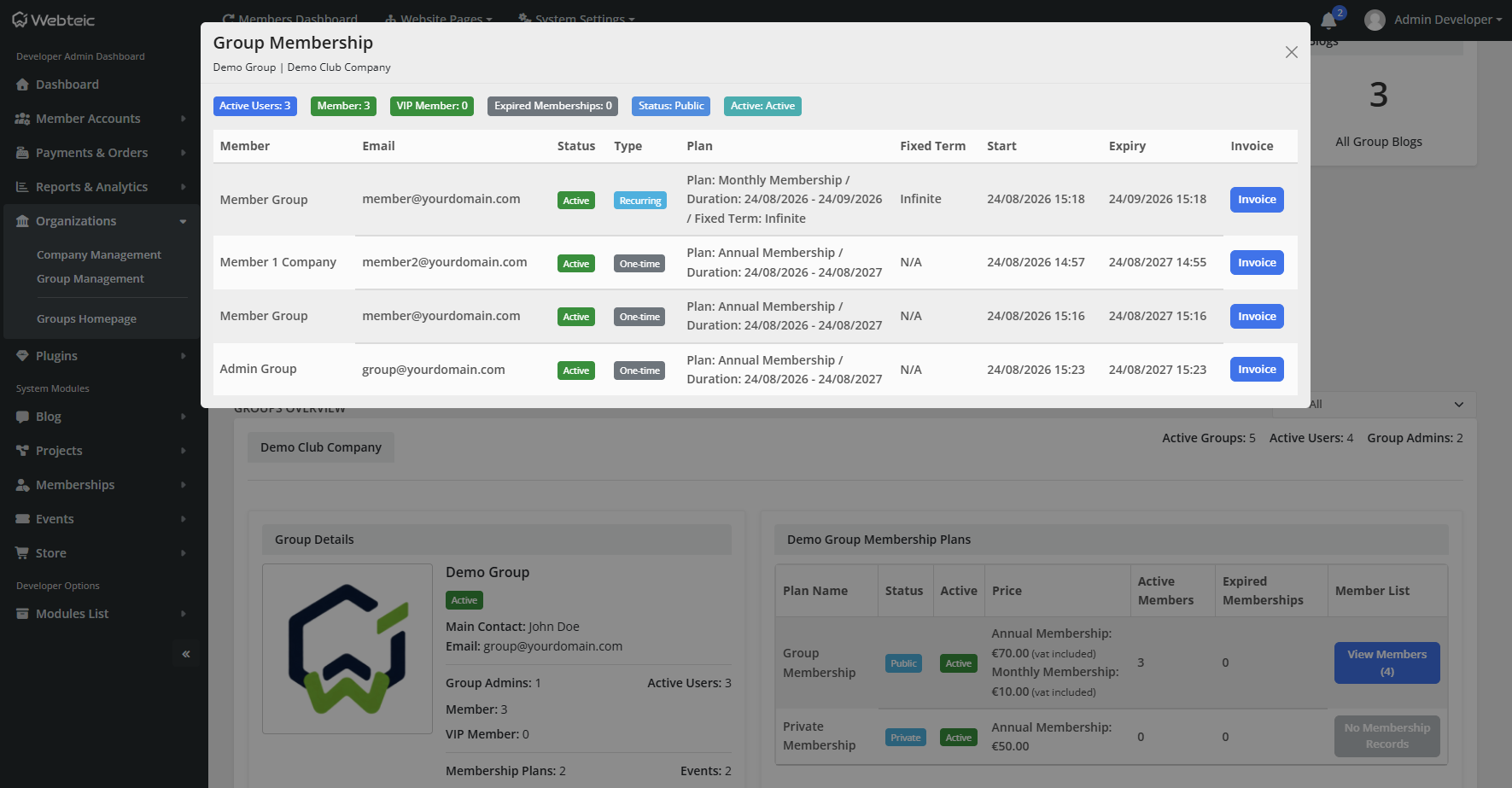Close the Group Membership dialog
Screen dimensions: 1512x788
tap(1292, 52)
